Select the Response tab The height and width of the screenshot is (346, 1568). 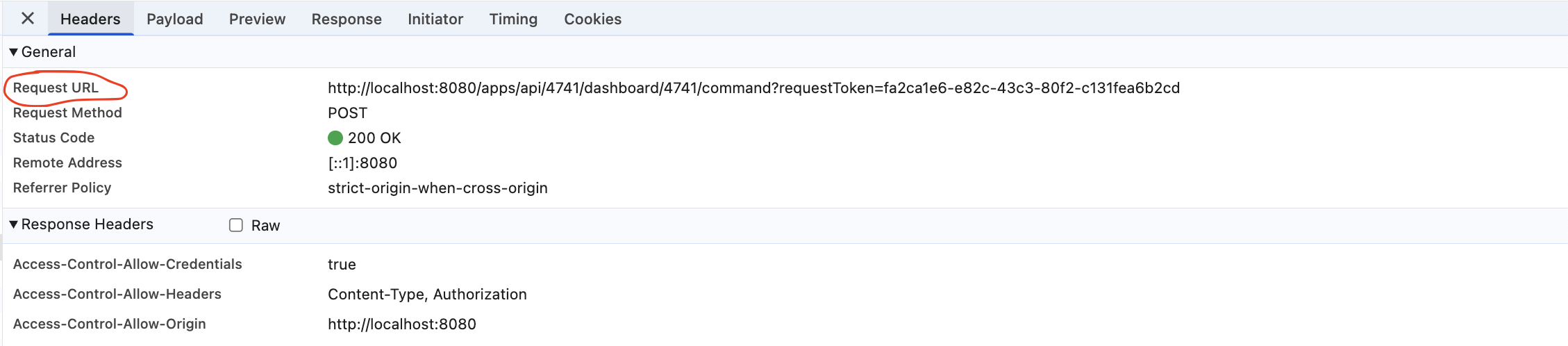347,19
